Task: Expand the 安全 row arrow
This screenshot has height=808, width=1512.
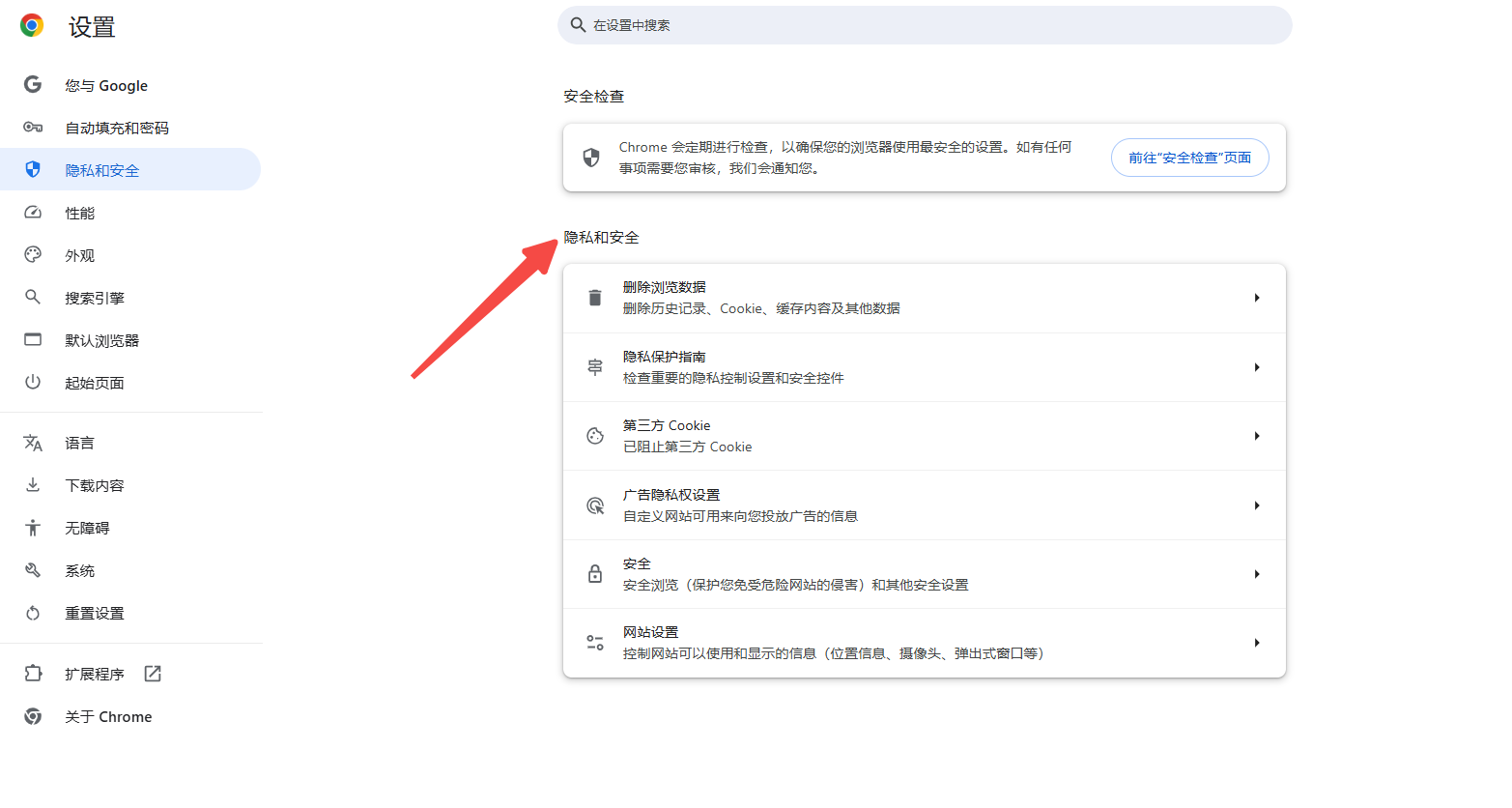Action: pyautogui.click(x=1257, y=574)
